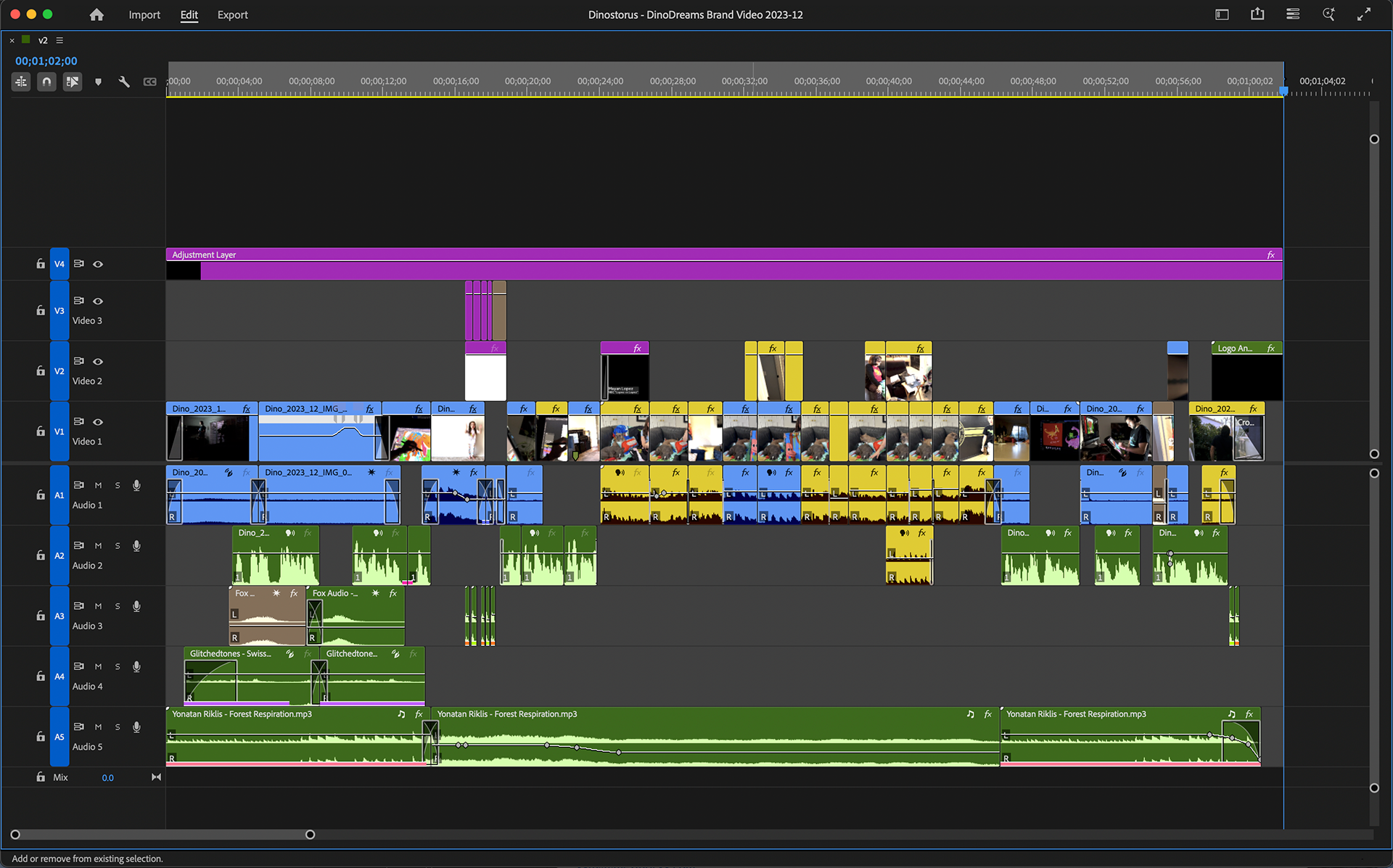Toggle the left panel sidebar icon
The width and height of the screenshot is (1393, 868).
pyautogui.click(x=1222, y=14)
